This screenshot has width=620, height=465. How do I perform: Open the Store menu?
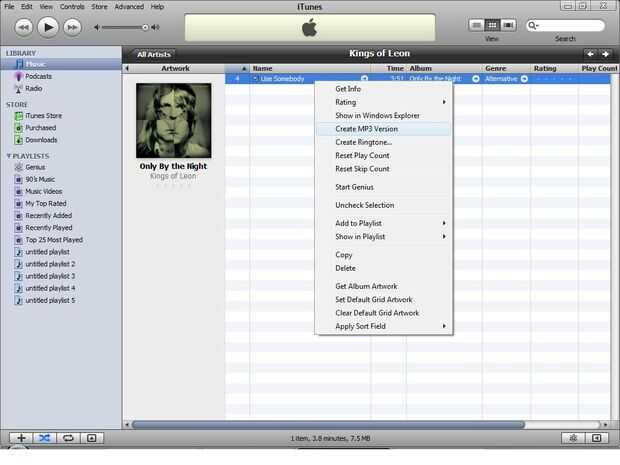tap(99, 7)
